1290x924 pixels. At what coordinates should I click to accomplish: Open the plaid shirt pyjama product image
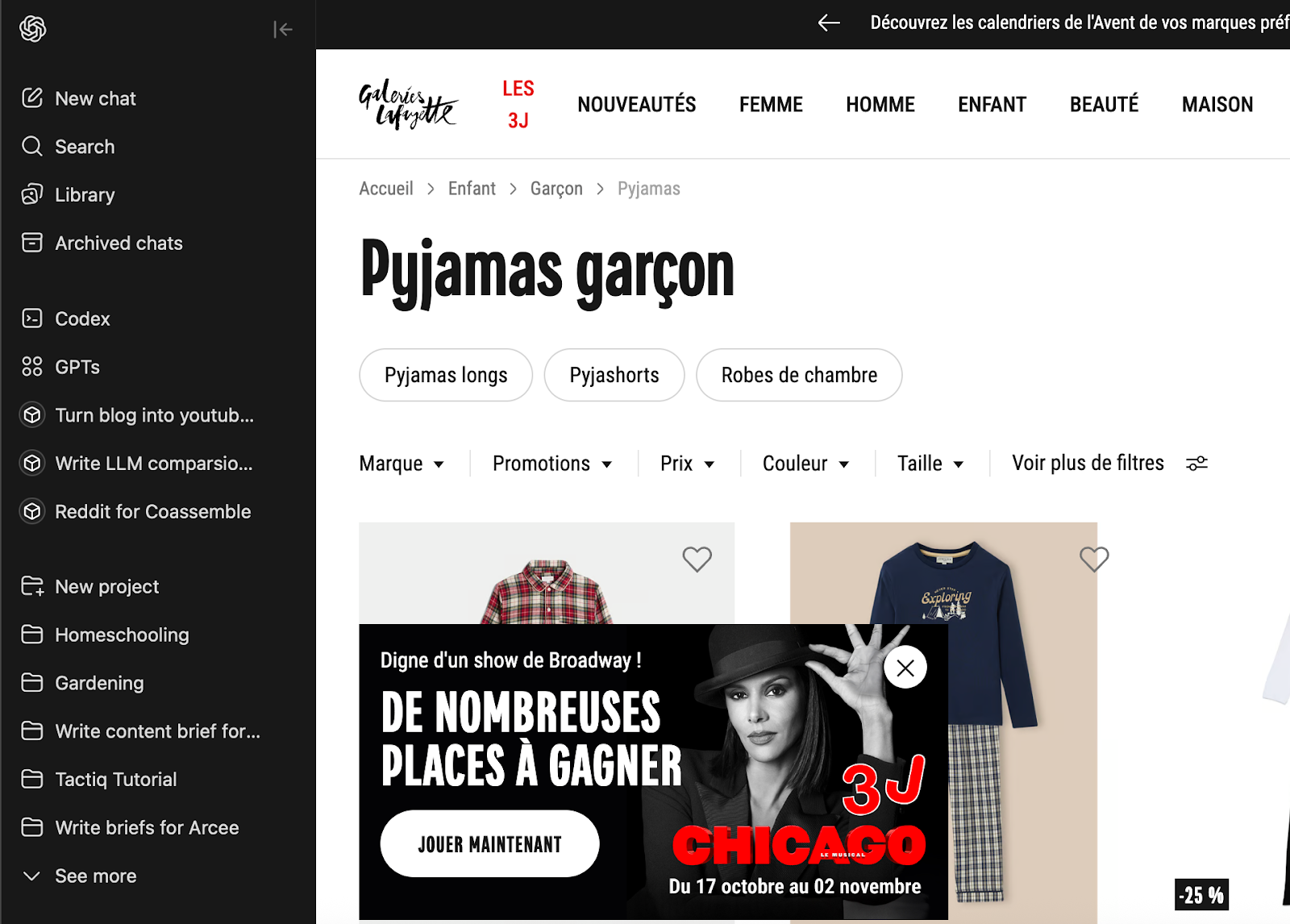click(x=547, y=573)
